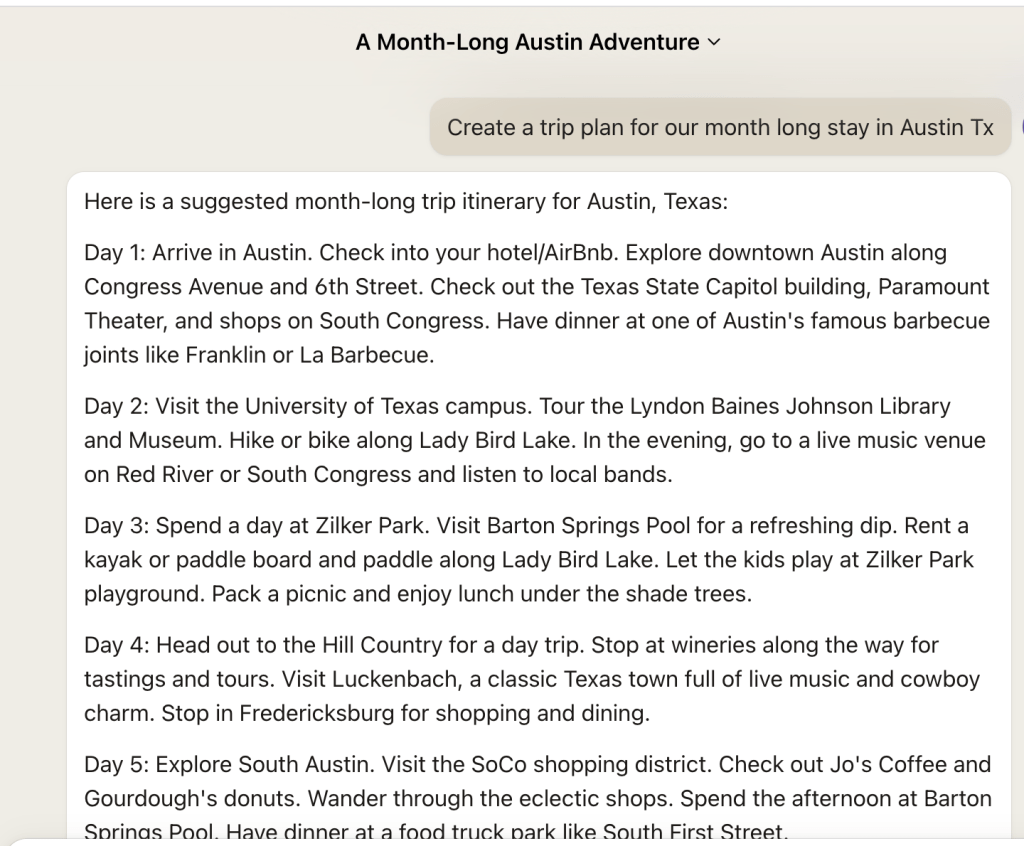
Task: Click the word "Luckenbach" in Day 4
Action: (336, 680)
